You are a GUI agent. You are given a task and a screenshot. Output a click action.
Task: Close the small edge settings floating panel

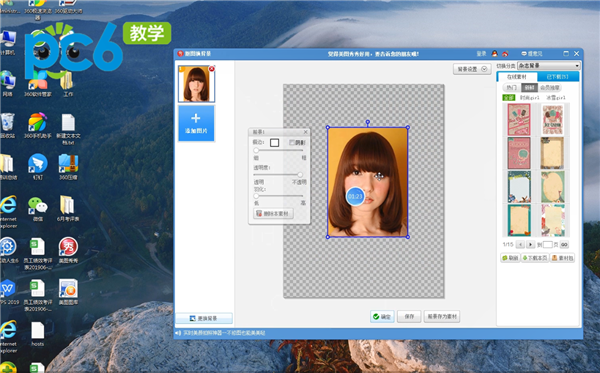point(305,132)
